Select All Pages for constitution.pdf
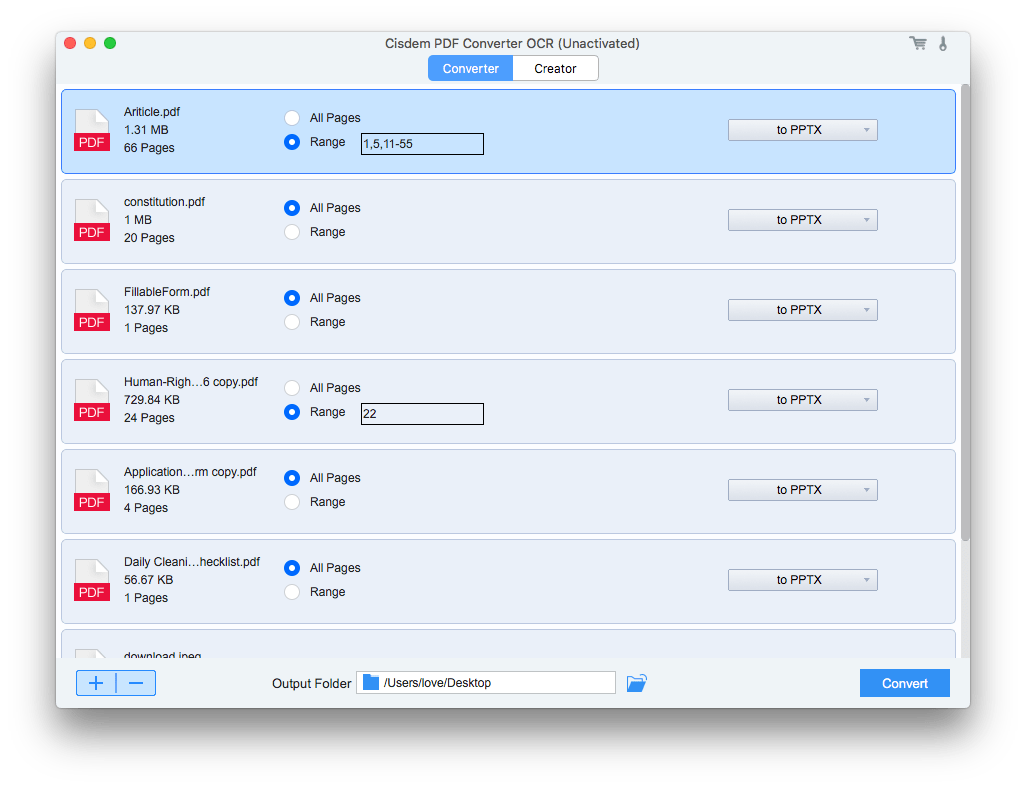Viewport: 1026px width, 788px height. tap(292, 208)
